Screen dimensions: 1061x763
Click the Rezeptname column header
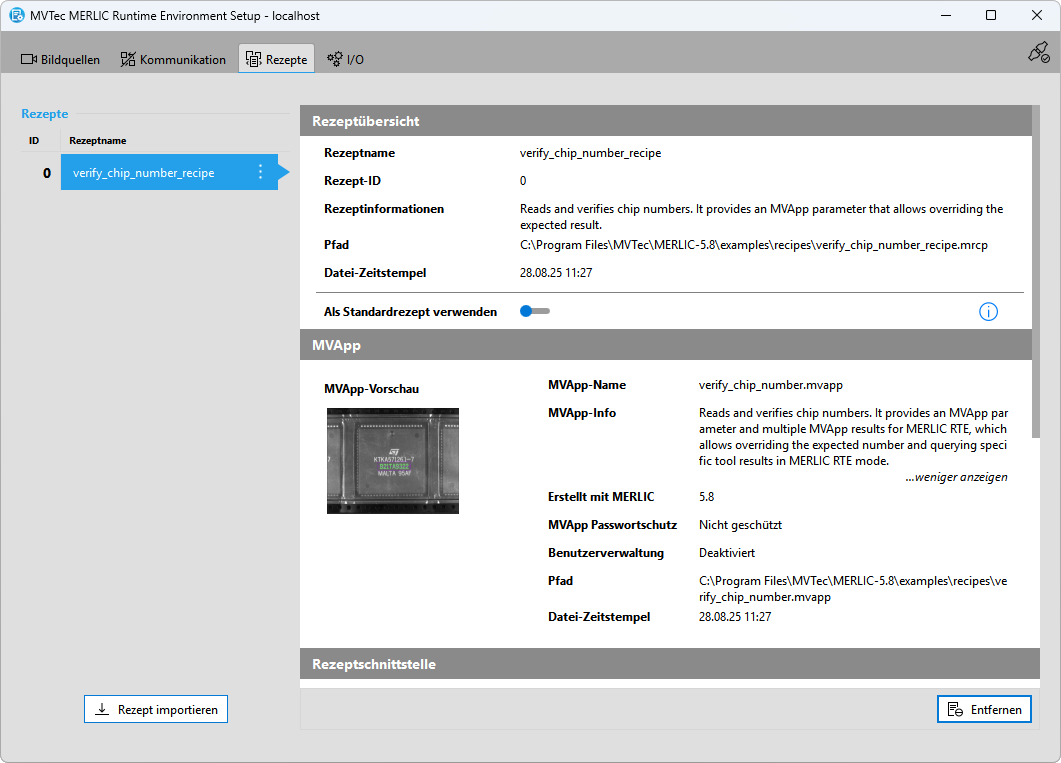pos(98,141)
